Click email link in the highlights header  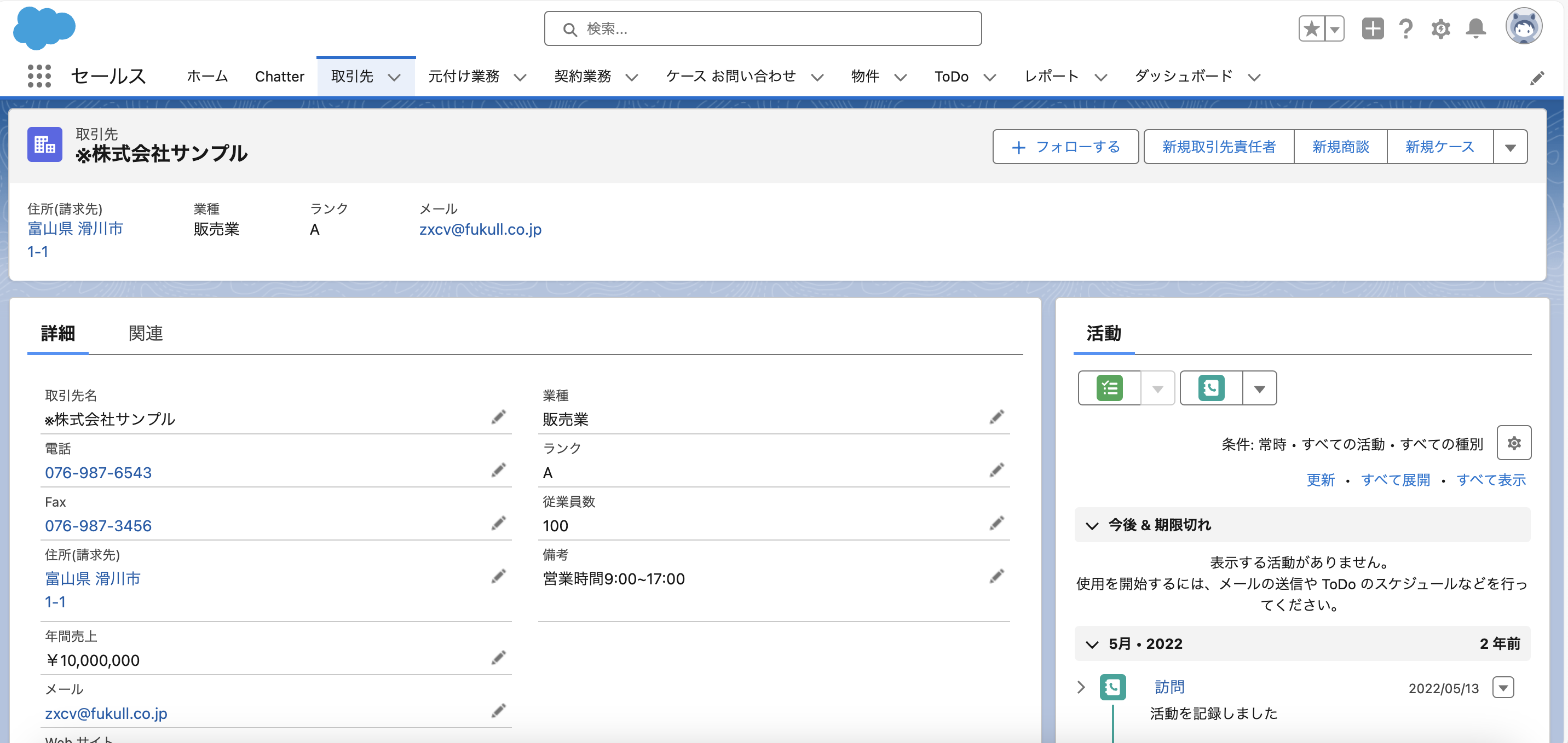pos(480,229)
